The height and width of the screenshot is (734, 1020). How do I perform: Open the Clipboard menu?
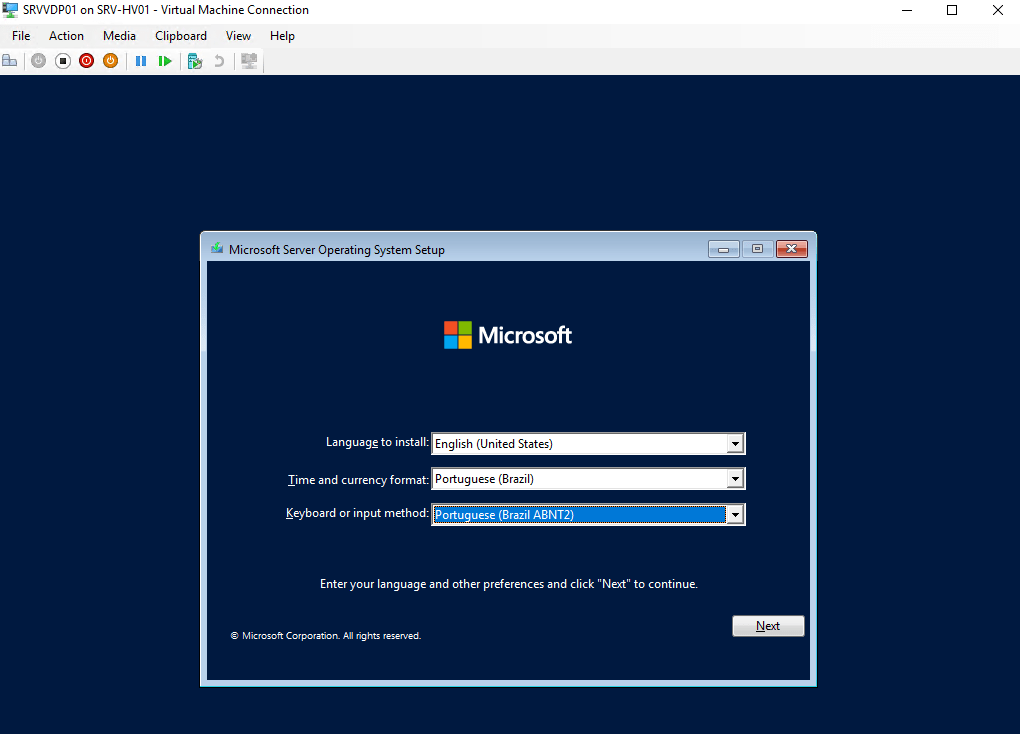tap(181, 36)
